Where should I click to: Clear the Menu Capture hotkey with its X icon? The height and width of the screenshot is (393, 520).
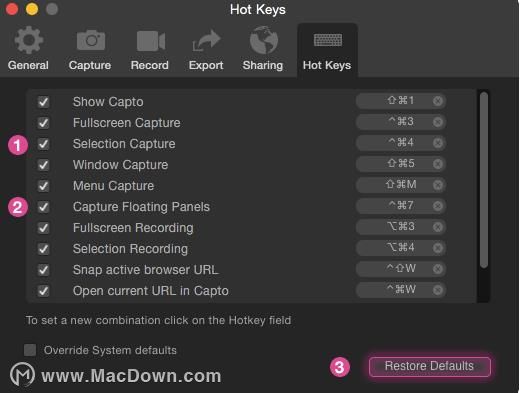[438, 185]
